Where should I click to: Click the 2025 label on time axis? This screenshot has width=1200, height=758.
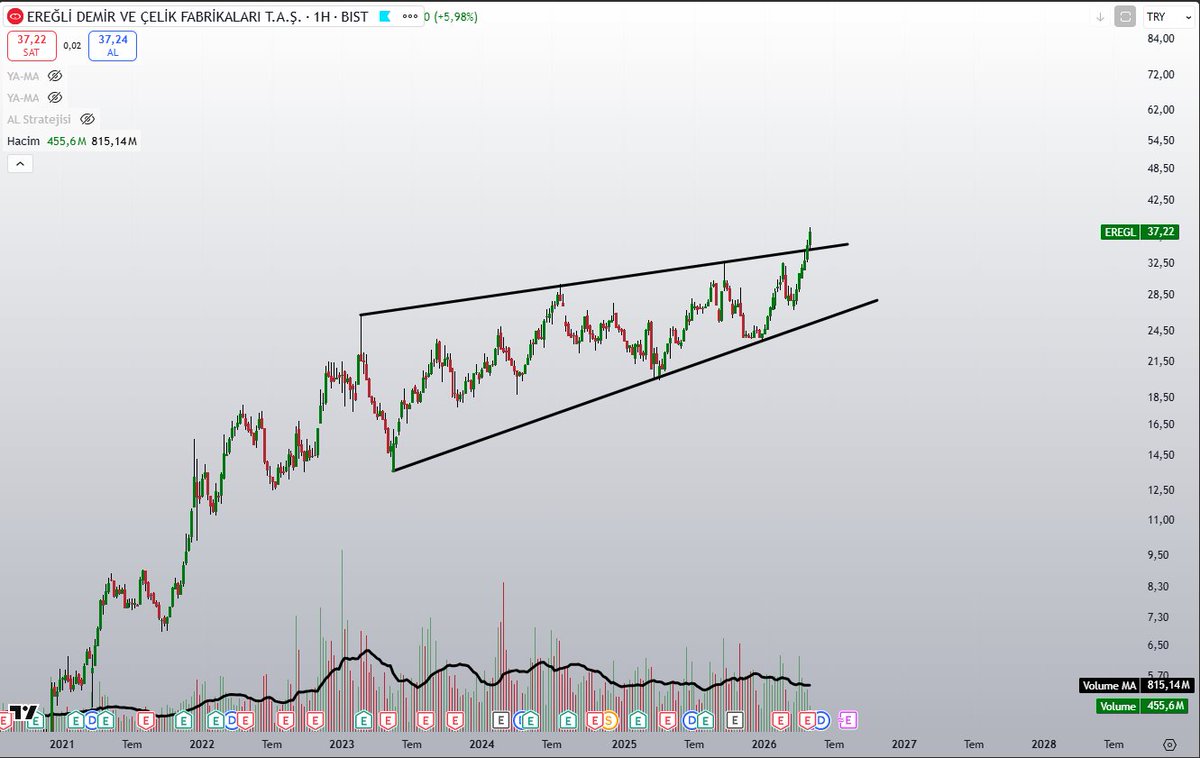coord(624,745)
